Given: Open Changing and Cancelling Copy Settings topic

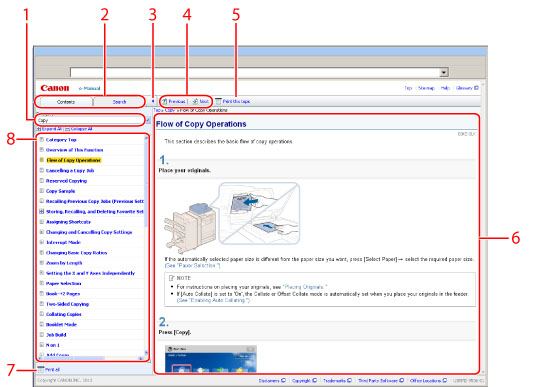Looking at the screenshot, I should click(89, 232).
